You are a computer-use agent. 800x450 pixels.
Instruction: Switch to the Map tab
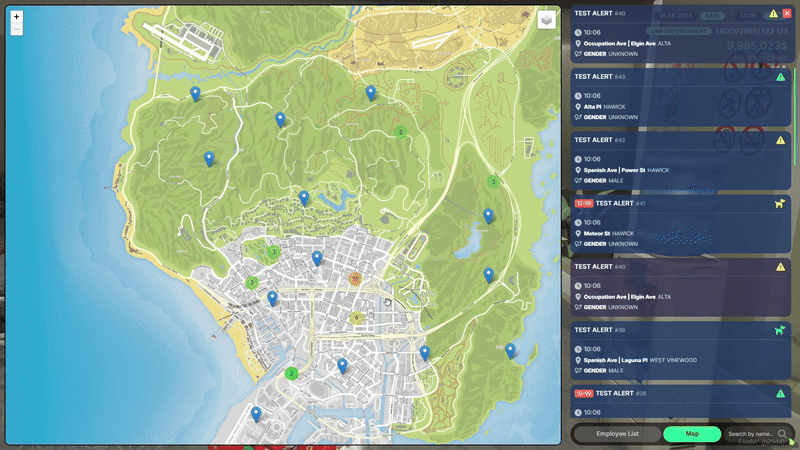pos(692,434)
